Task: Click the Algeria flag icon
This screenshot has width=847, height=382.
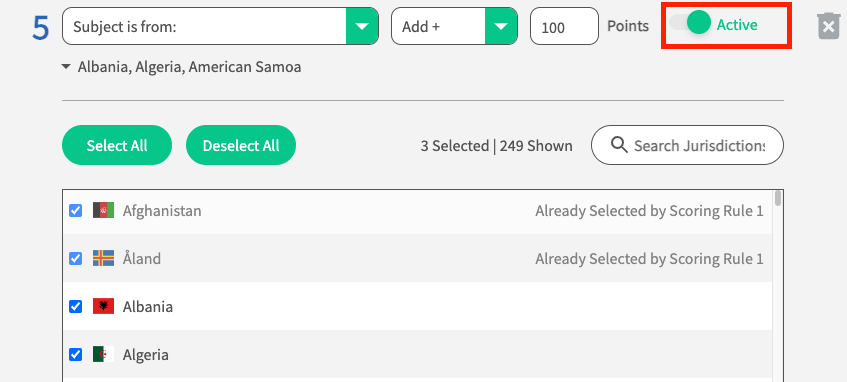Action: click(x=103, y=354)
